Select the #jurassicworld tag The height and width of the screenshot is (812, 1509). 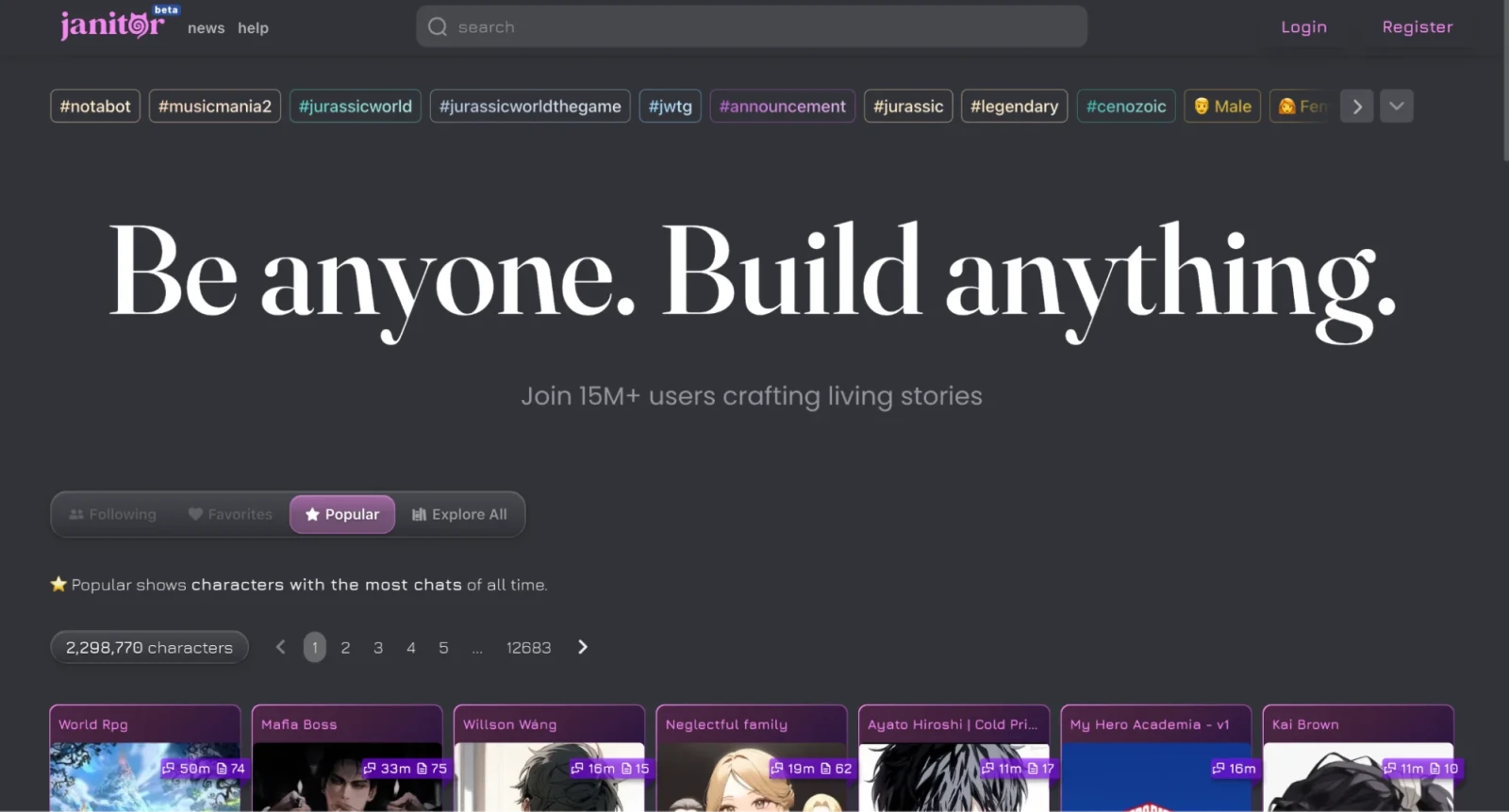356,107
